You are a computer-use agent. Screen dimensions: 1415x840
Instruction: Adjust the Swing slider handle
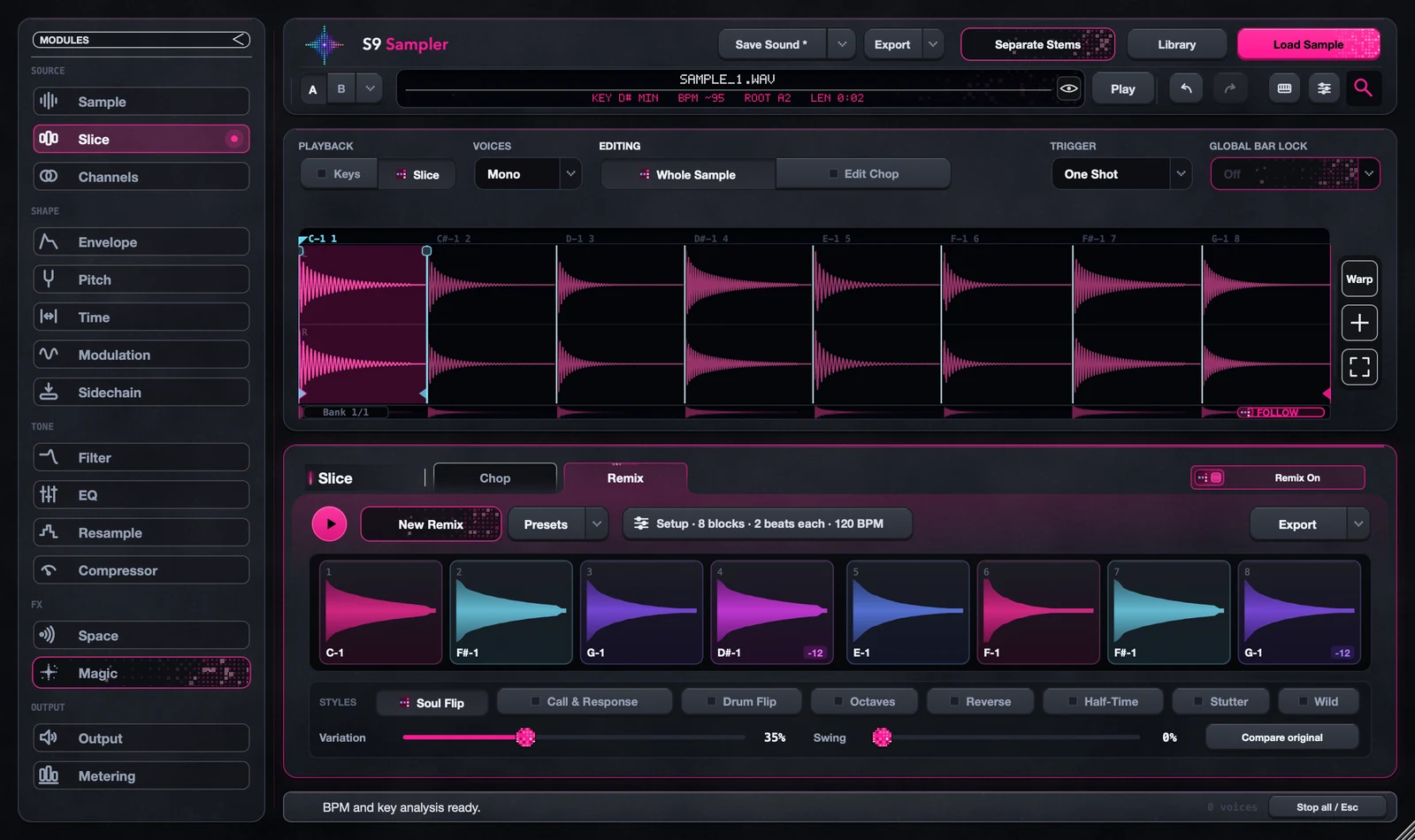coord(882,737)
